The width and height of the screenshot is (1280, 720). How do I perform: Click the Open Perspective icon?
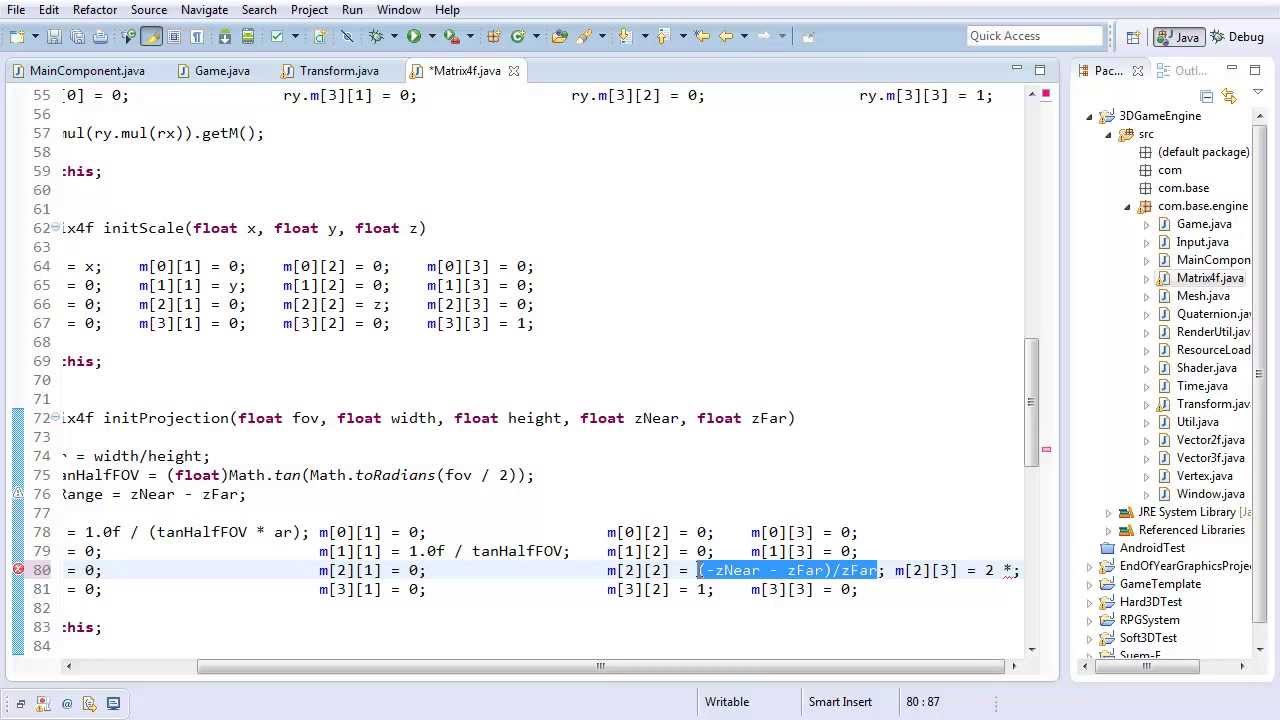click(x=1133, y=37)
